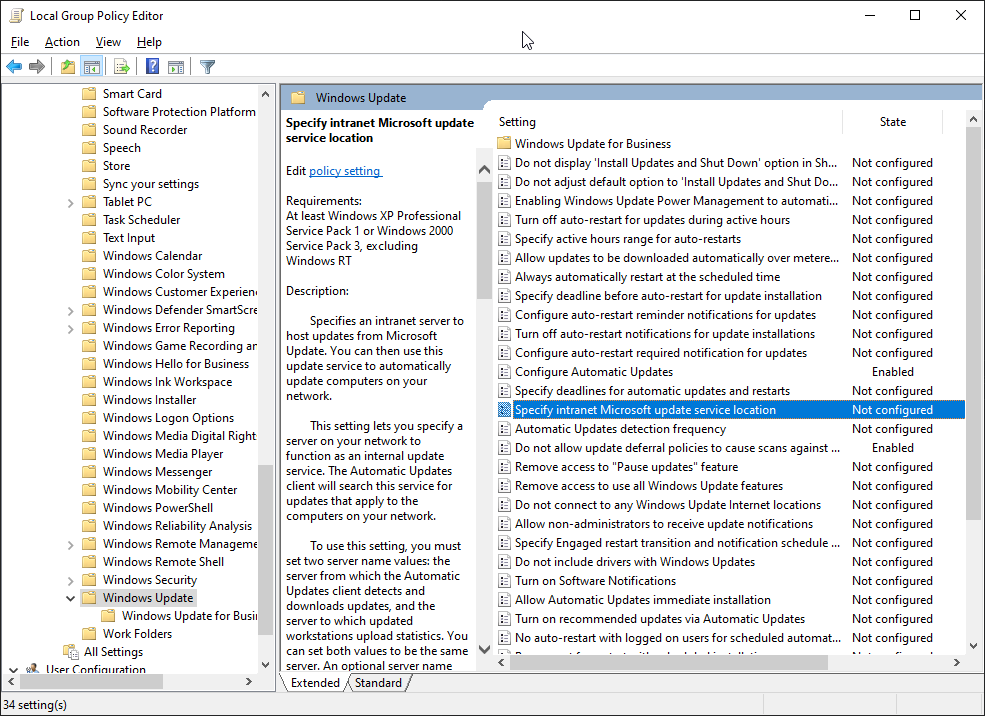
Task: Toggle the Show/Hide Console Tree icon
Action: click(91, 66)
